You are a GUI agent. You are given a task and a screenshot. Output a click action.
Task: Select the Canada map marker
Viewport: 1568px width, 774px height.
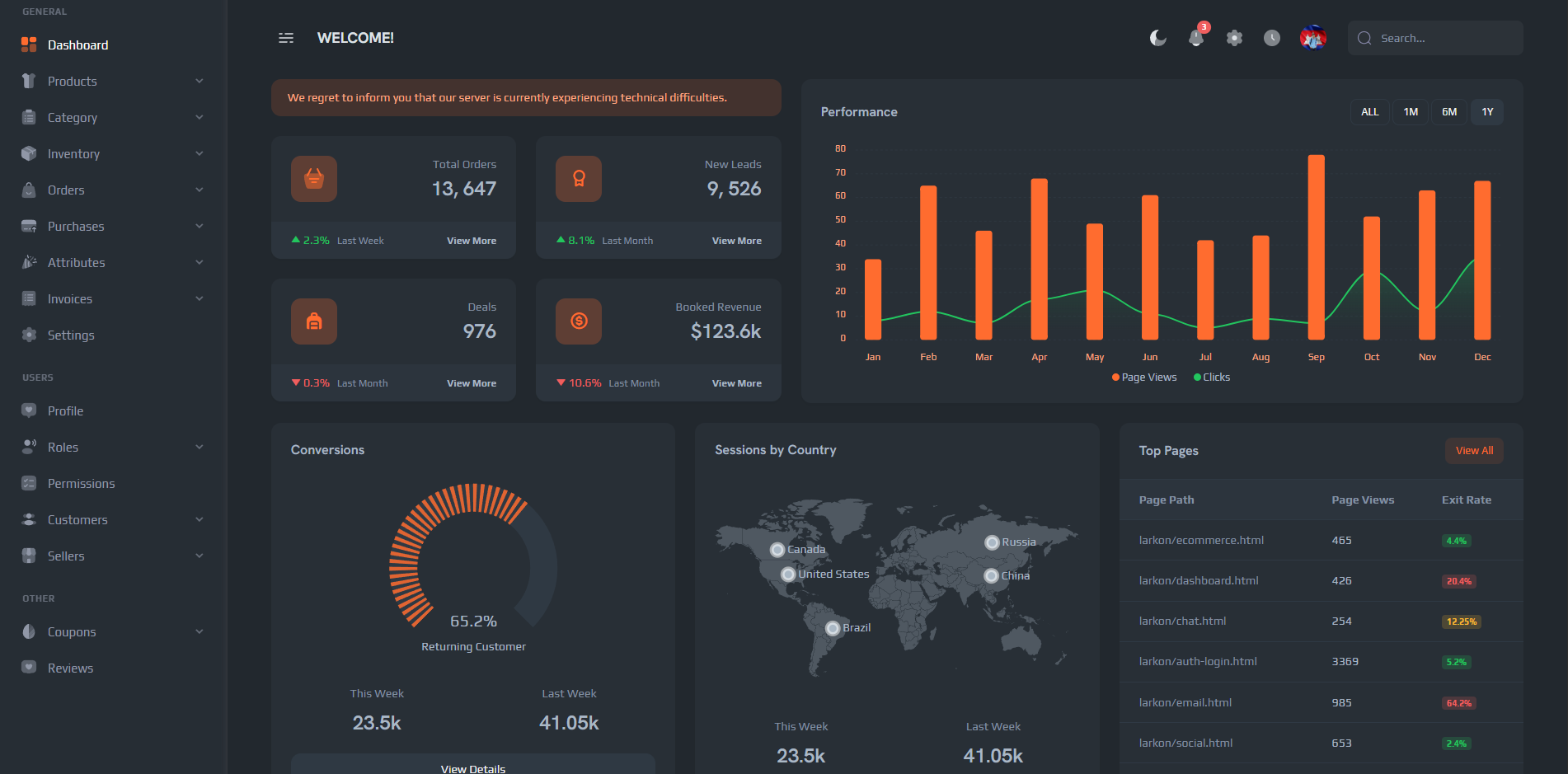click(777, 550)
